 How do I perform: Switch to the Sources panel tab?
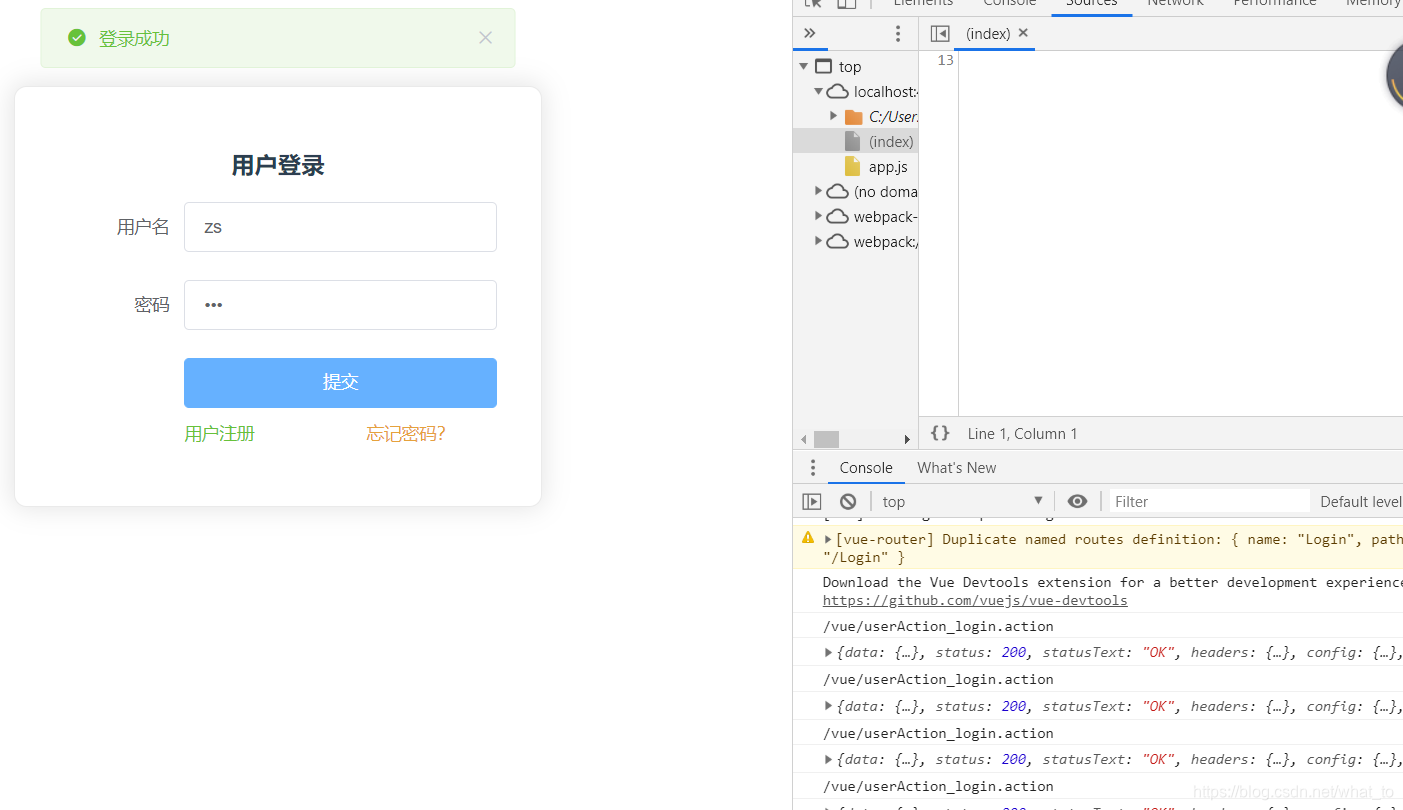(x=1091, y=4)
